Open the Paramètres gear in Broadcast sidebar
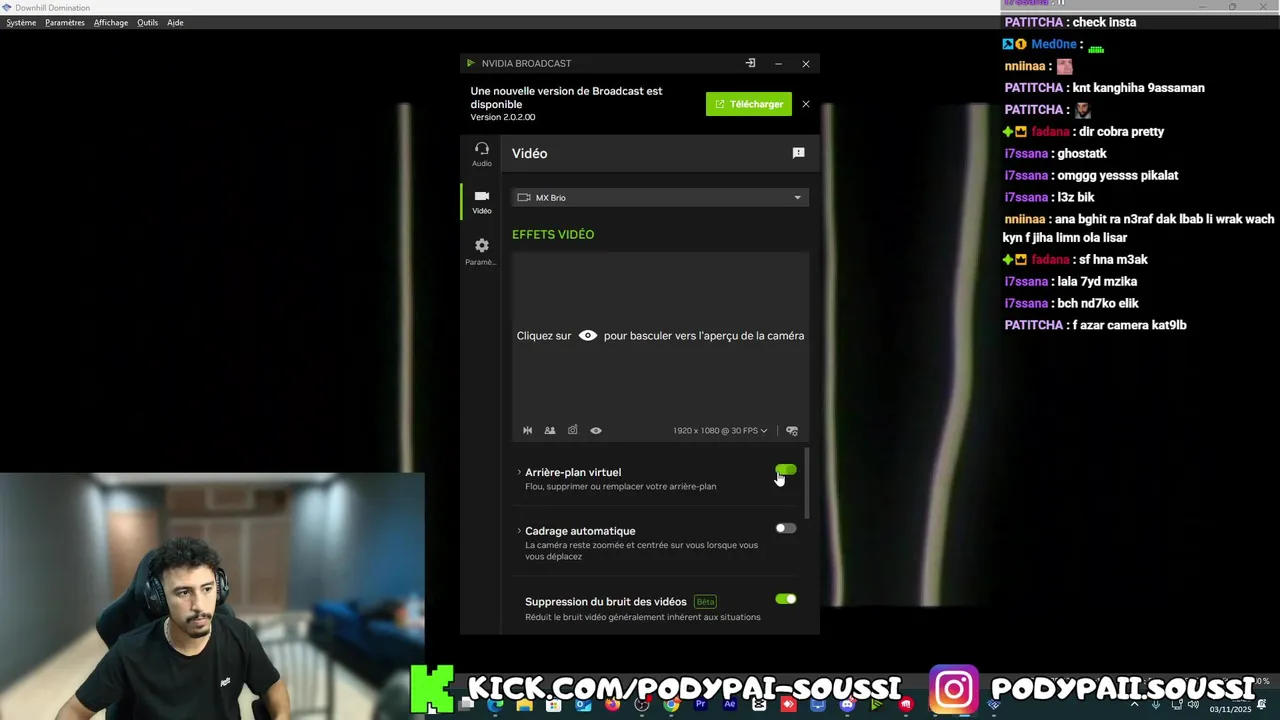The height and width of the screenshot is (720, 1280). pos(481,251)
